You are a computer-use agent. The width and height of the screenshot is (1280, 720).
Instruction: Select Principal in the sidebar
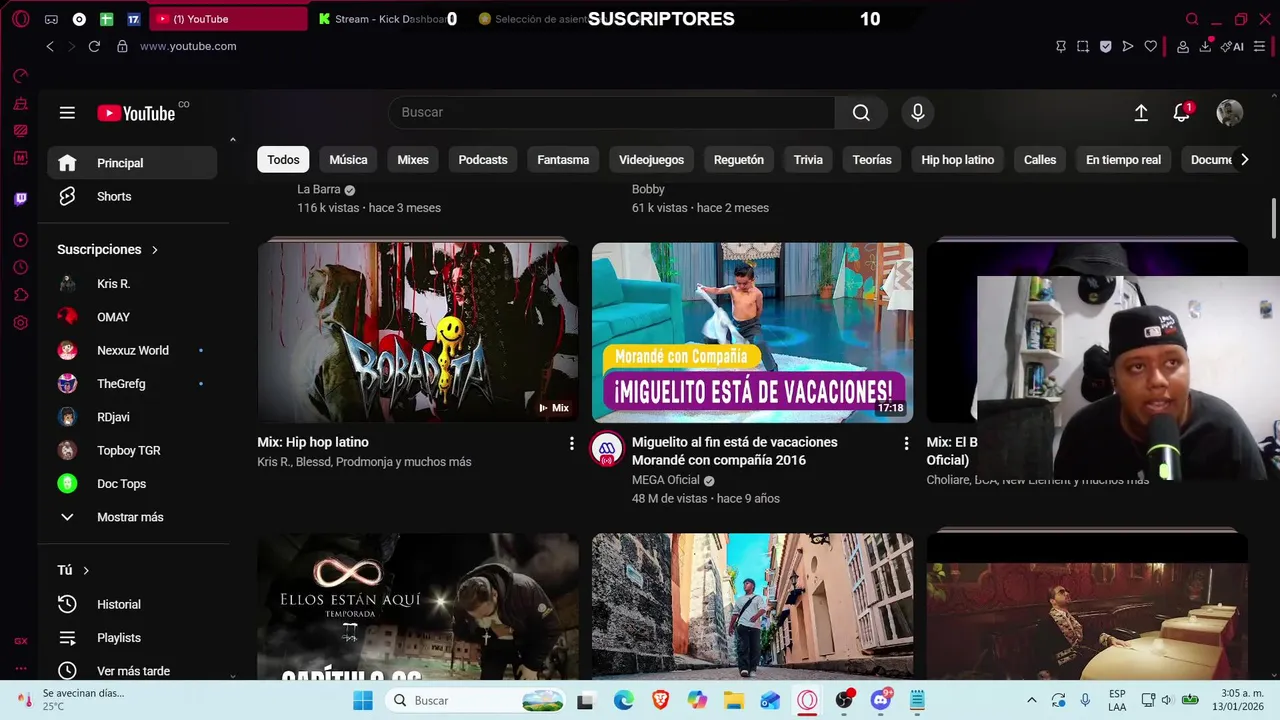coord(132,163)
